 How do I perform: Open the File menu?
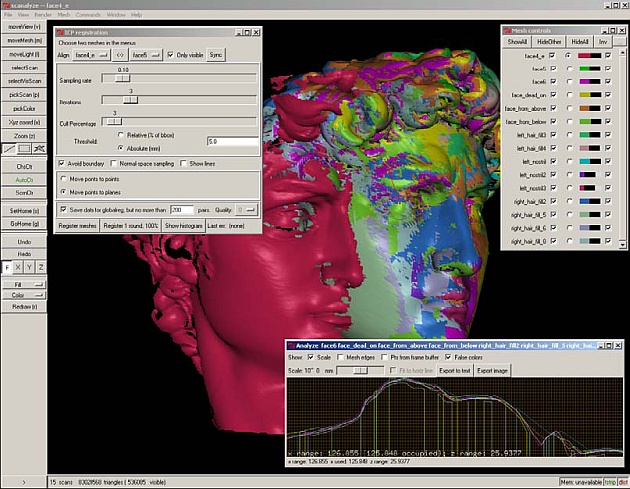pyautogui.click(x=8, y=15)
